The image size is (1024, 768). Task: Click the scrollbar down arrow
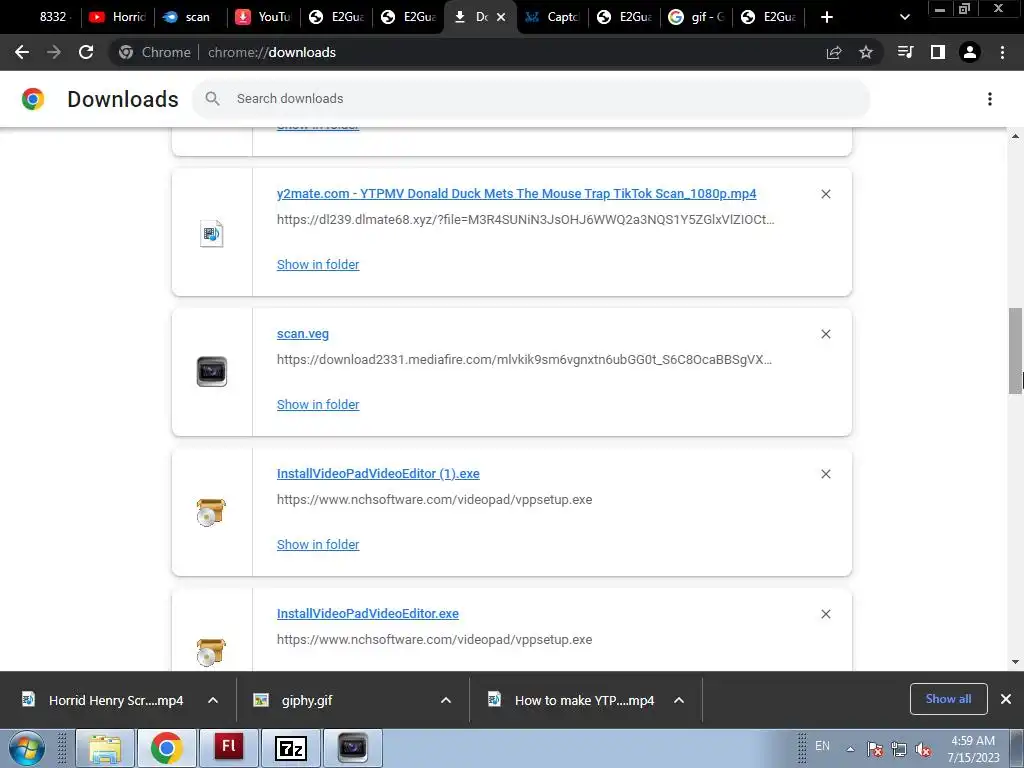pos(1015,662)
